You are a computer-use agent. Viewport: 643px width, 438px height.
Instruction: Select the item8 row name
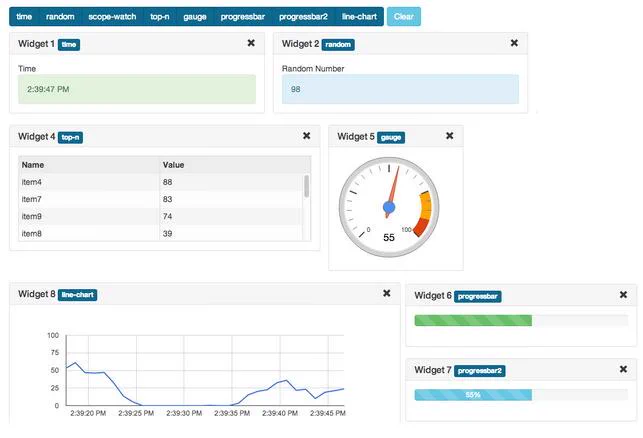click(32, 234)
